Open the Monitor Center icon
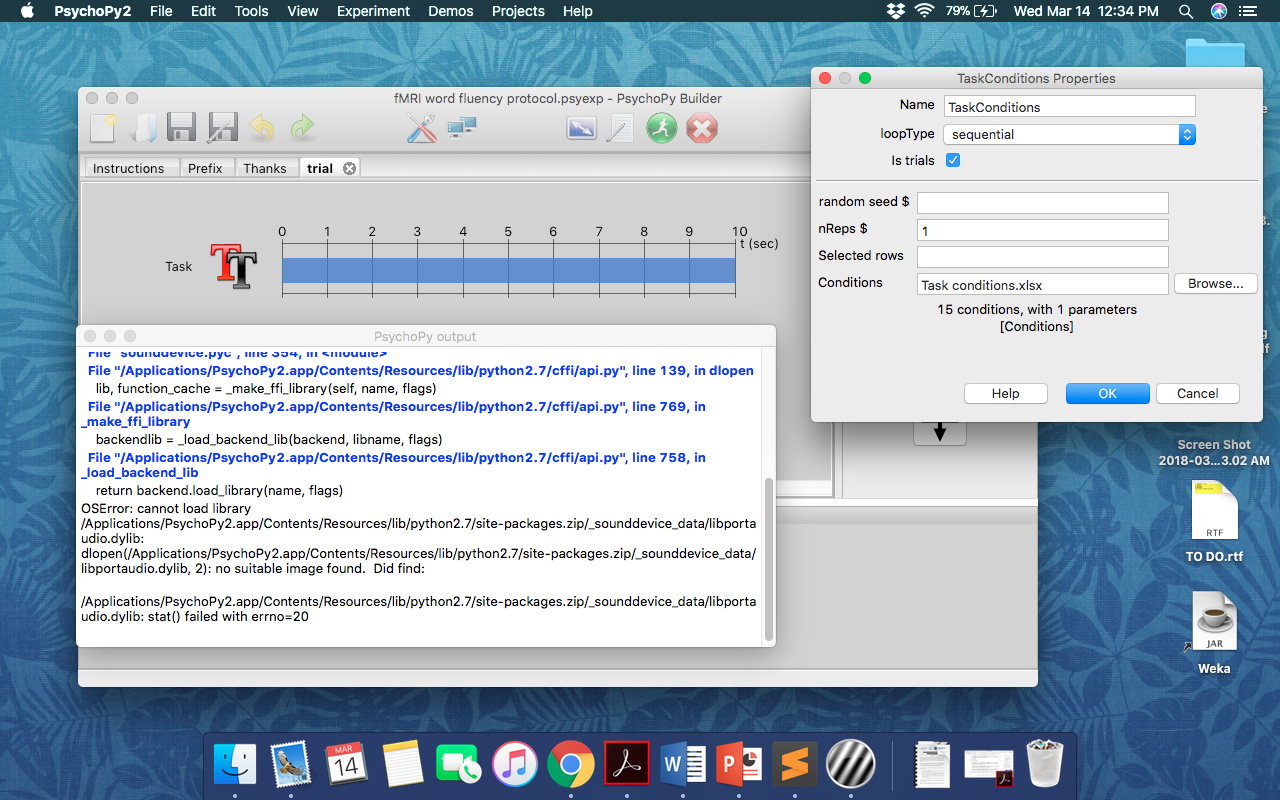The width and height of the screenshot is (1280, 800). coord(461,128)
